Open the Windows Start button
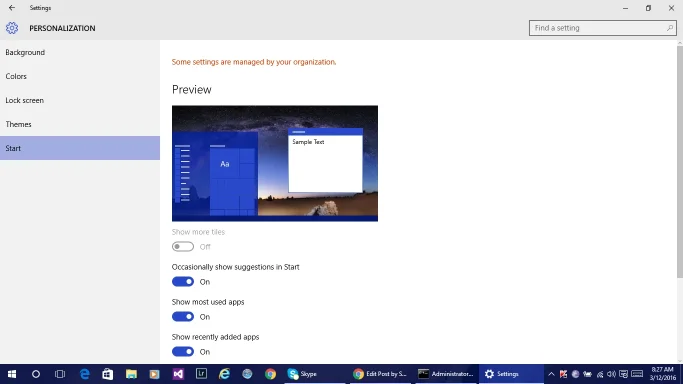Image resolution: width=683 pixels, height=384 pixels. pos(12,374)
